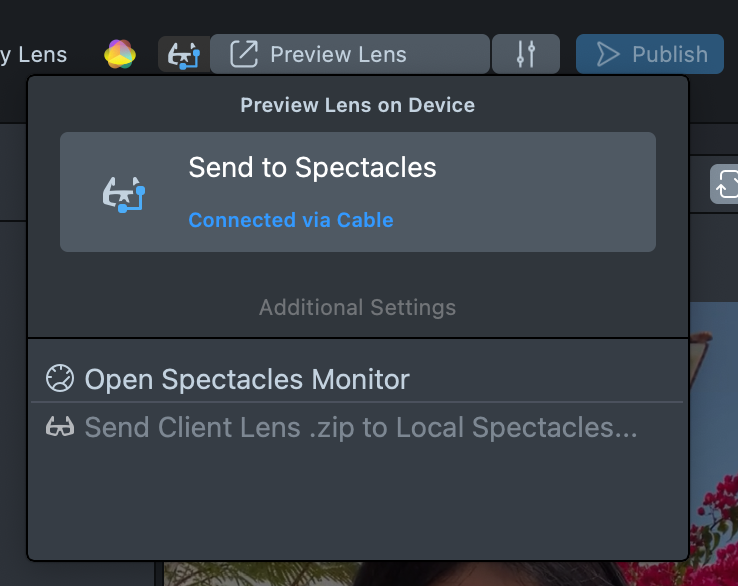Click the rotate preview icon at right edge

[725, 184]
